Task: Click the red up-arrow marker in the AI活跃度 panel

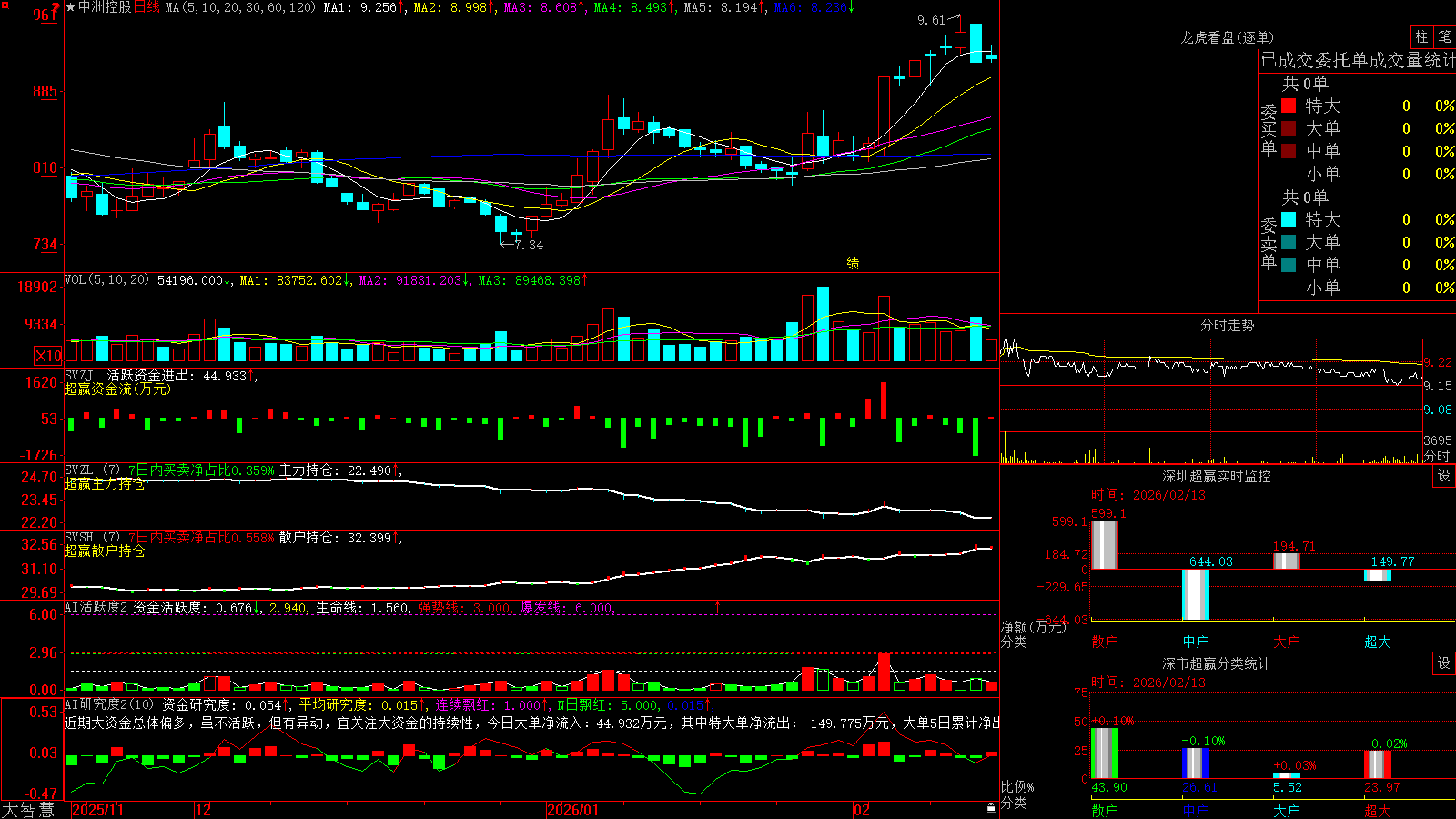Action: tap(717, 607)
